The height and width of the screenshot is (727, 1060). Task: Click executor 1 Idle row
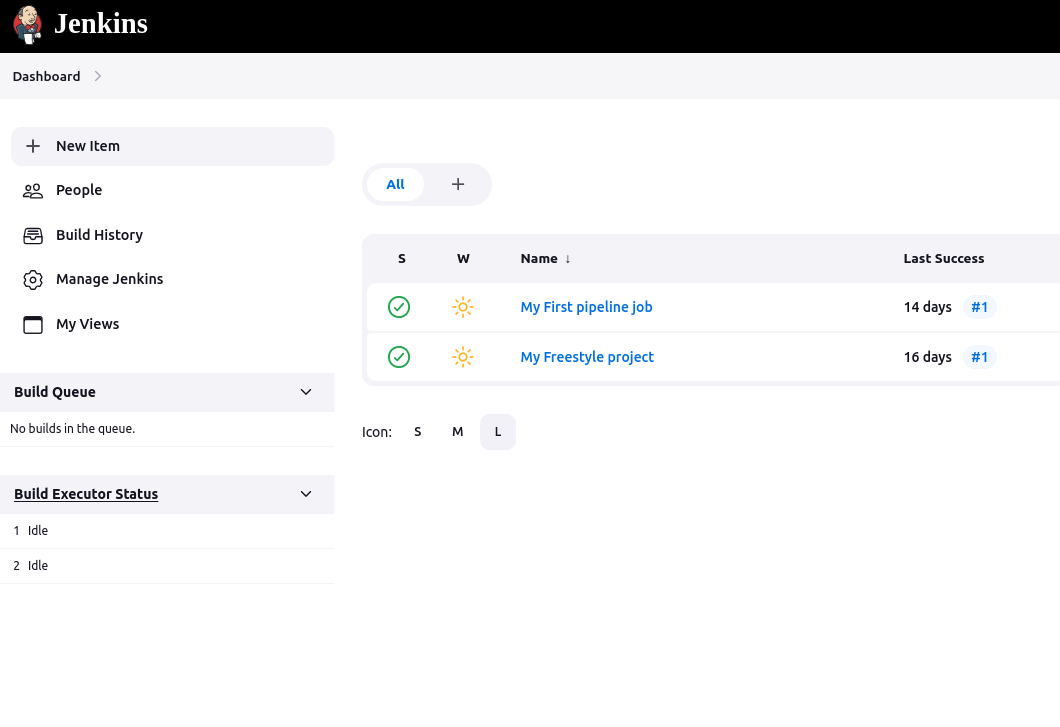click(x=167, y=531)
